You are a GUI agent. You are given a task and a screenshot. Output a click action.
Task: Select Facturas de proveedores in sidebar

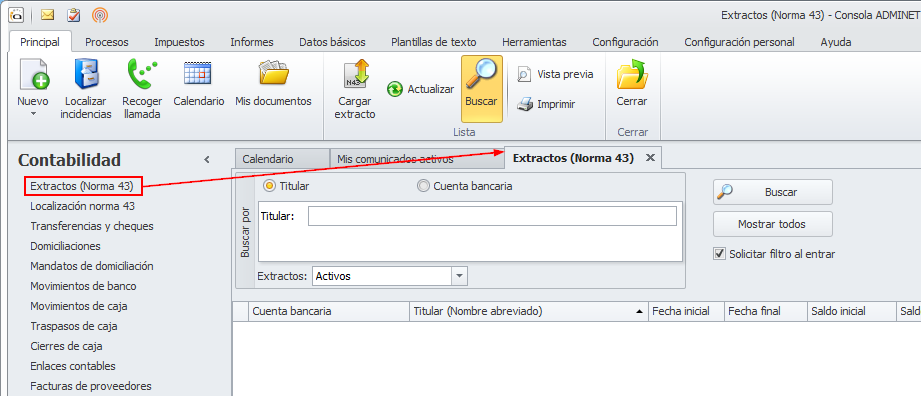[91, 386]
